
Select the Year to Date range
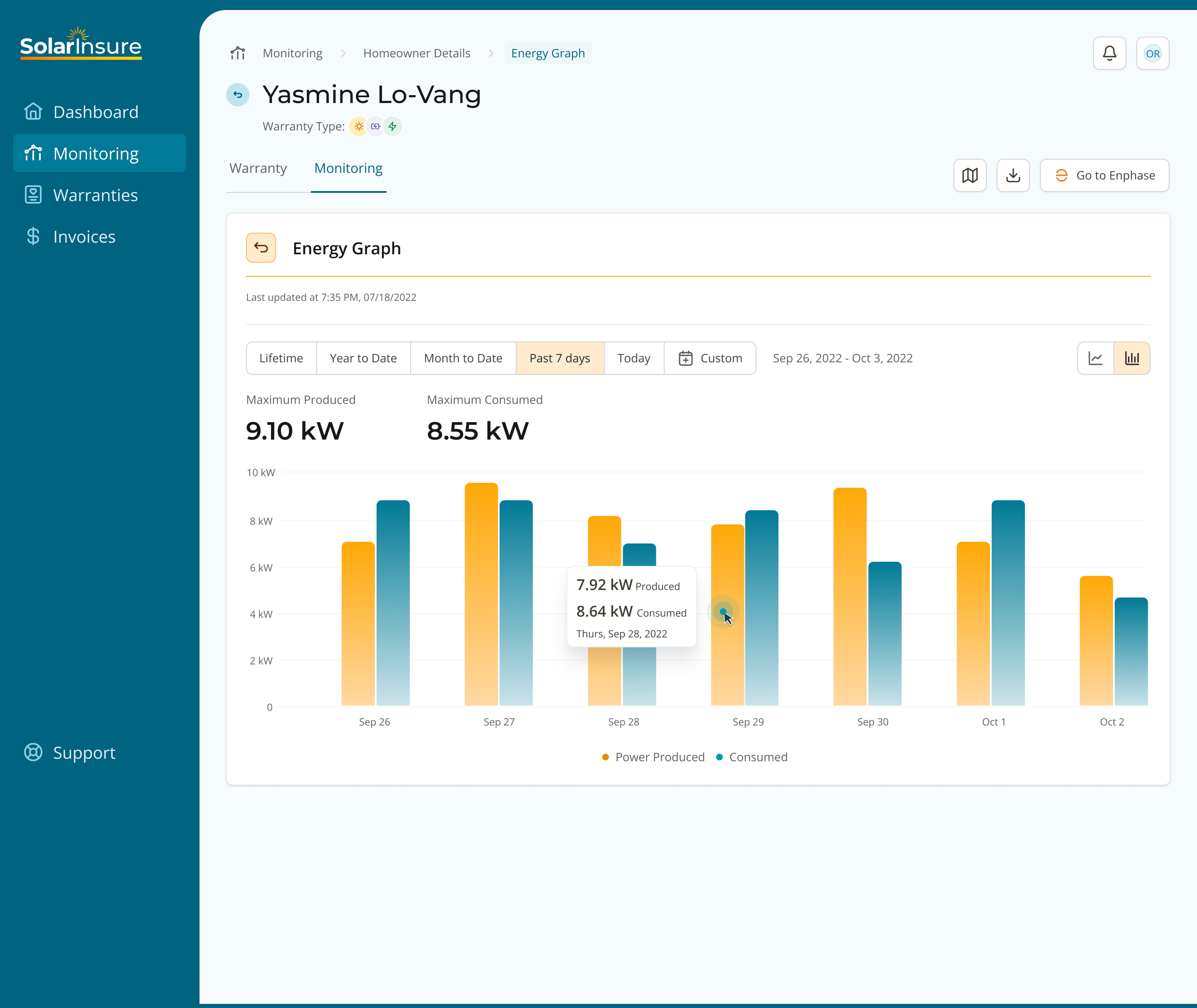pyautogui.click(x=363, y=358)
